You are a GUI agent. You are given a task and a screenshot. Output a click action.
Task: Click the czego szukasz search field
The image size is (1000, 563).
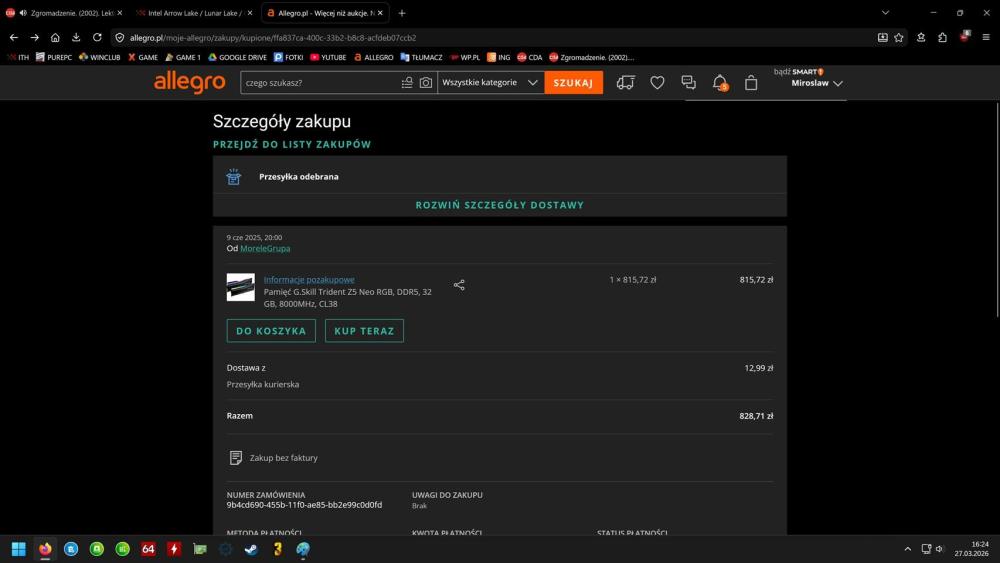click(320, 83)
